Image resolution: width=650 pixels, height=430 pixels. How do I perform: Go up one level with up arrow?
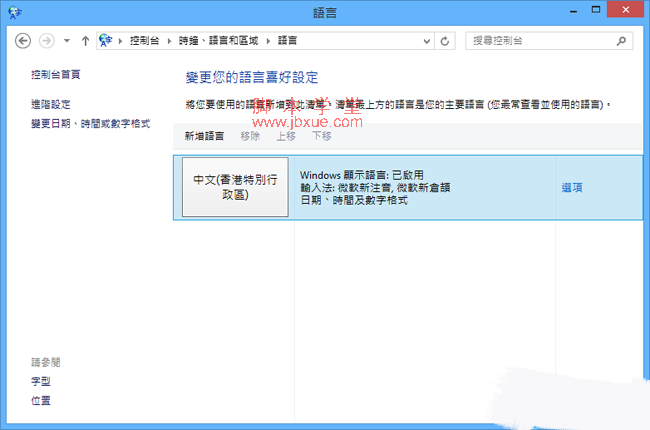pos(85,41)
